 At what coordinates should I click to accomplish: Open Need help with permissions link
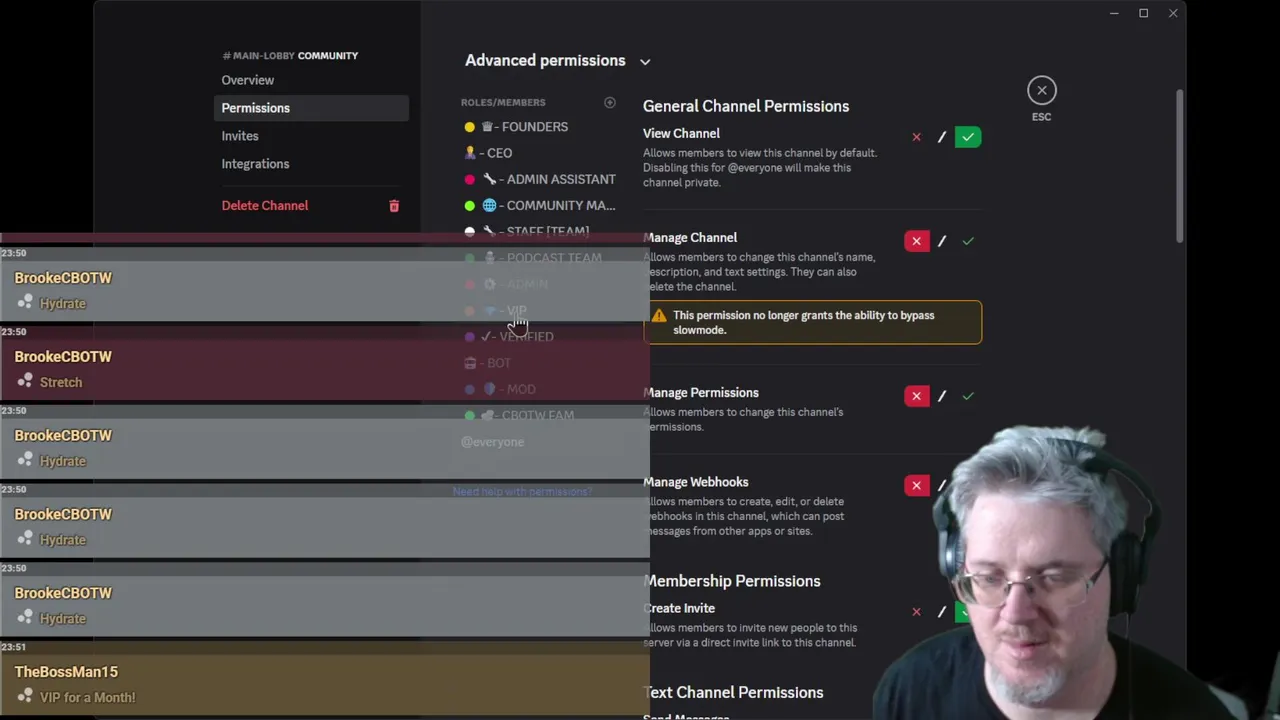522,492
